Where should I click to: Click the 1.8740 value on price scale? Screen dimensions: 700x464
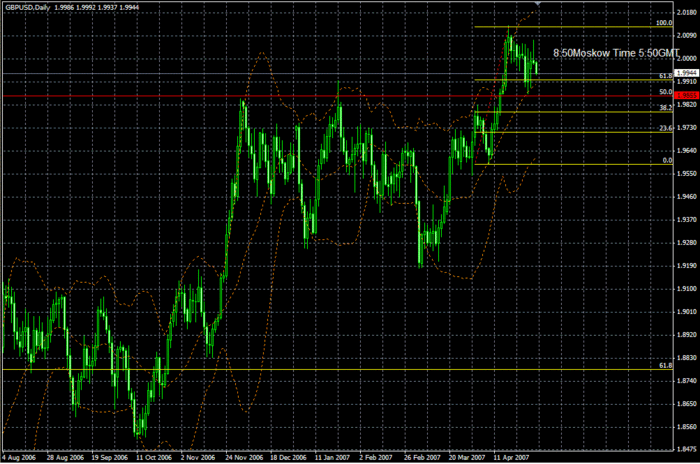point(687,381)
